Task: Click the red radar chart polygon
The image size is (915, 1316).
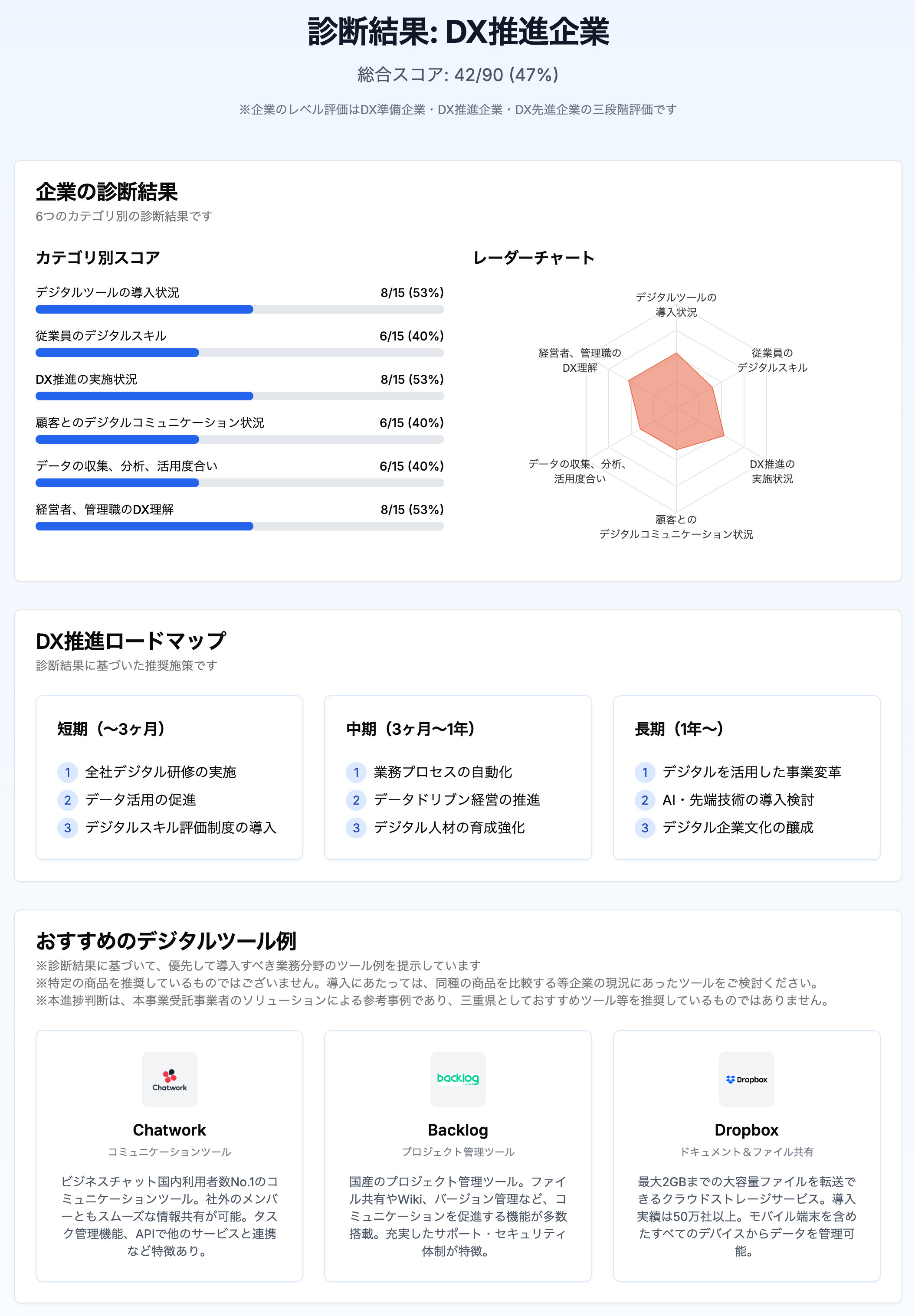Action: click(x=676, y=404)
